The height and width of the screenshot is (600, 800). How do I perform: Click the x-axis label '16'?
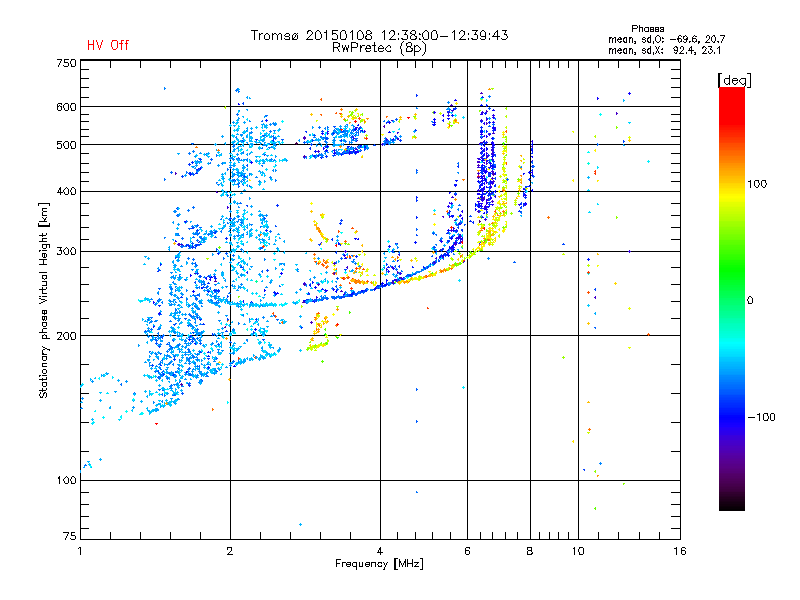pos(680,551)
